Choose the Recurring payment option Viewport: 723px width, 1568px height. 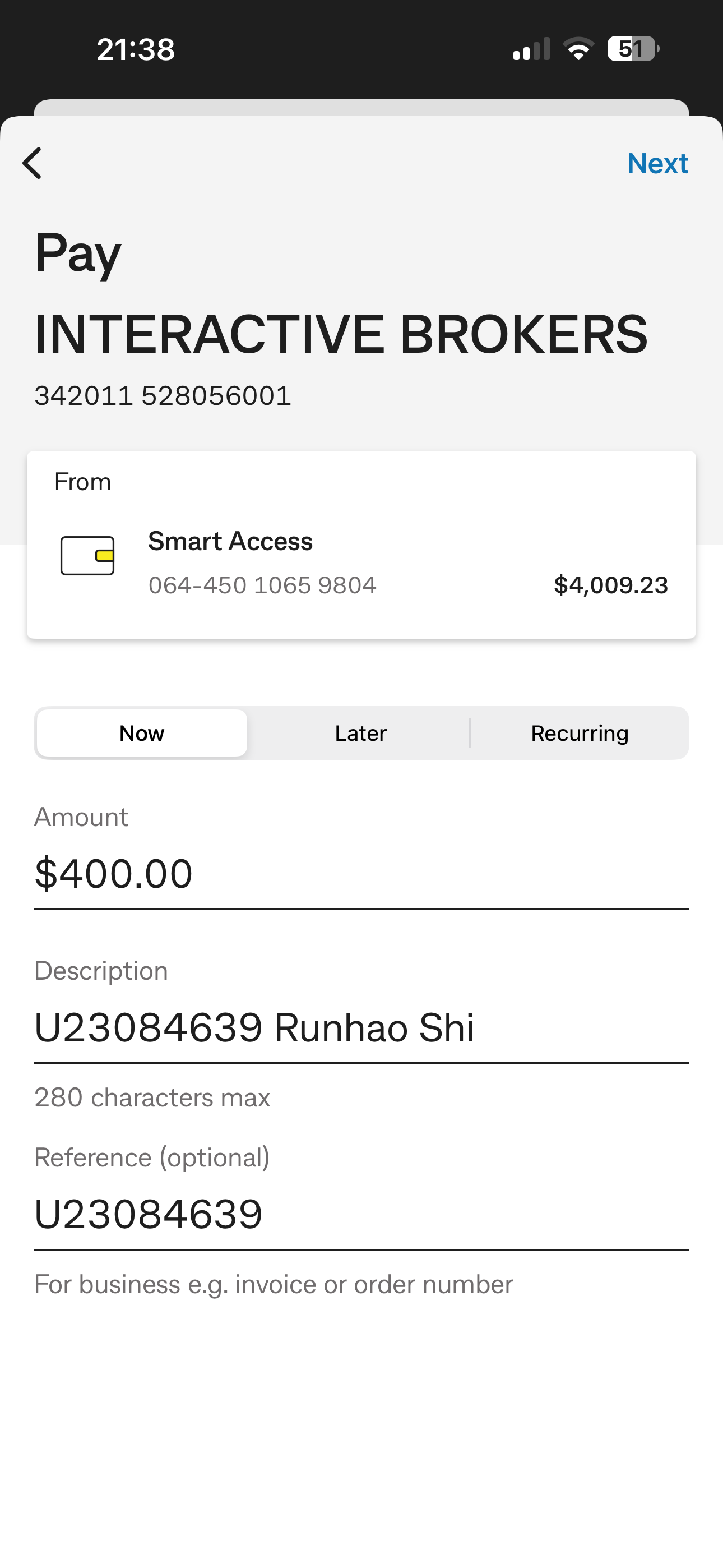(x=580, y=733)
